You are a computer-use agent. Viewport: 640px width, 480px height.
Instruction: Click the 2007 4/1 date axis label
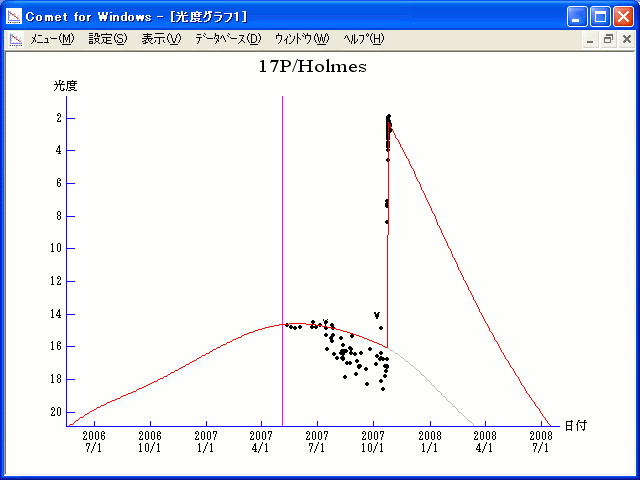[x=261, y=442]
